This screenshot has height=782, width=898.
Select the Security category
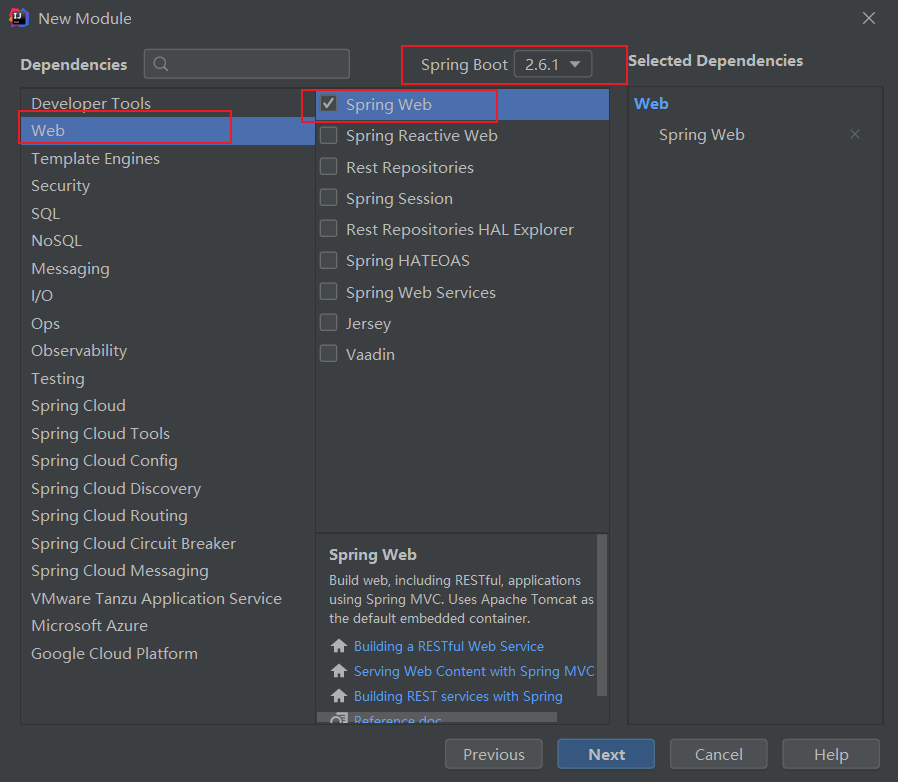pyautogui.click(x=60, y=185)
